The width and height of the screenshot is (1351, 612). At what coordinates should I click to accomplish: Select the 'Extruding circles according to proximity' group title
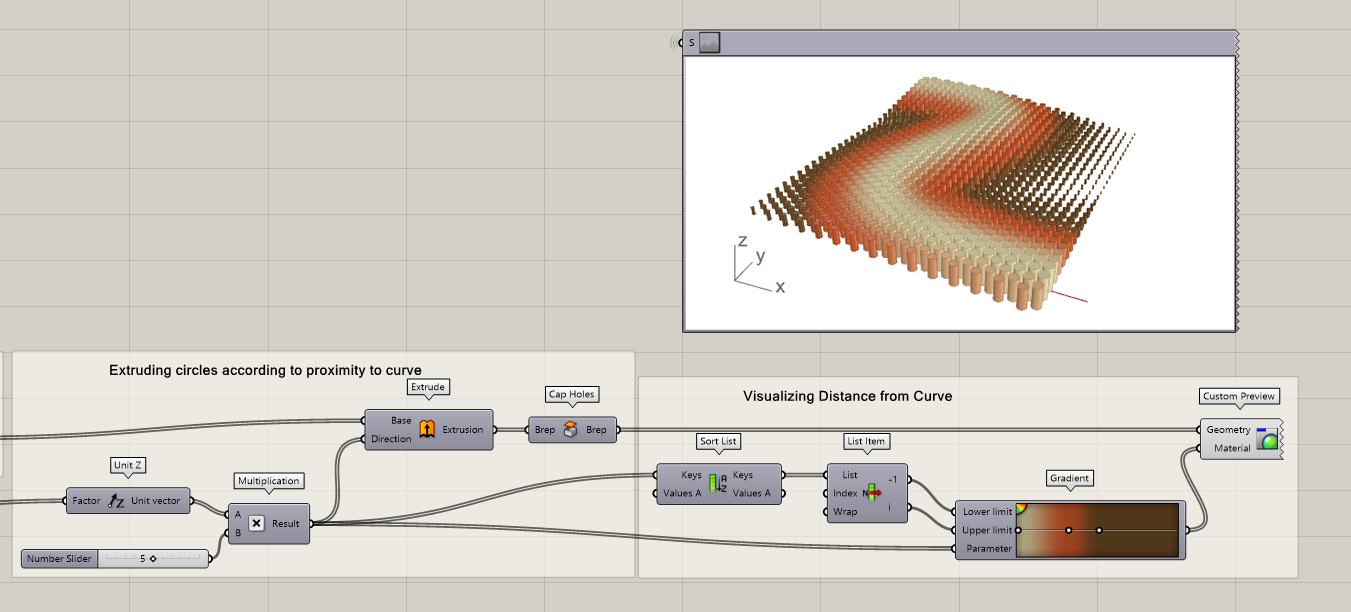pos(265,370)
